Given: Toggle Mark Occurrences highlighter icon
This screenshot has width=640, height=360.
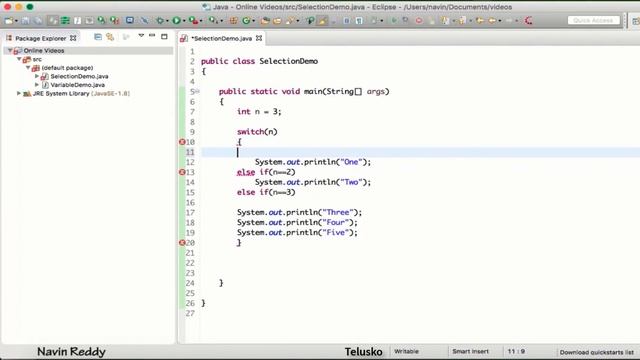Looking at the screenshot, I should (322, 20).
